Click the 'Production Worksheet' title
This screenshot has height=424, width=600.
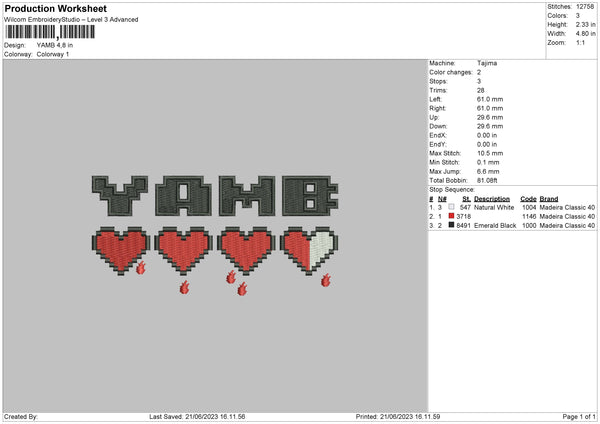click(55, 8)
